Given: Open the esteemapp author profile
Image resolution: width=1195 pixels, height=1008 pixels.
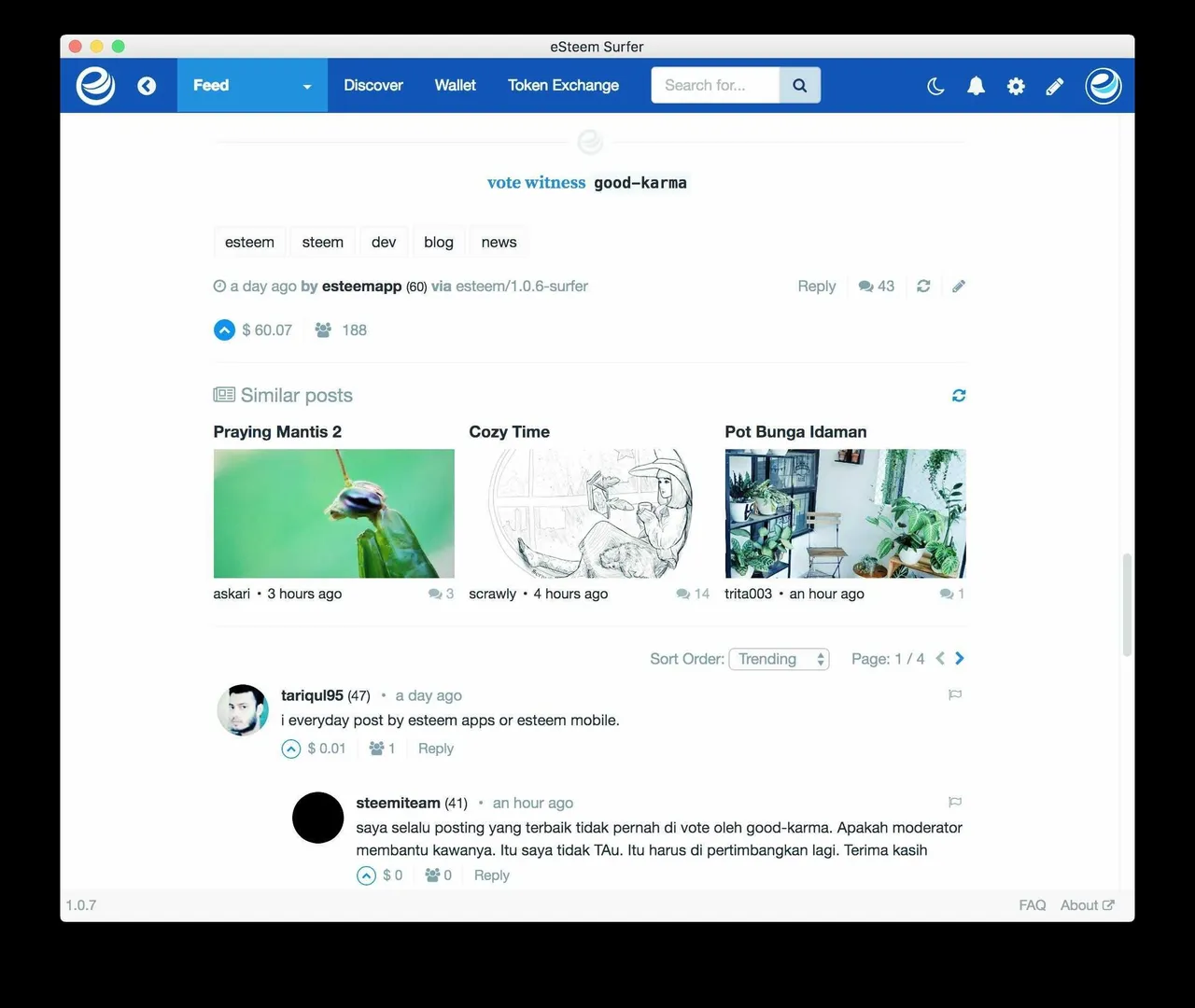Looking at the screenshot, I should pyautogui.click(x=361, y=287).
